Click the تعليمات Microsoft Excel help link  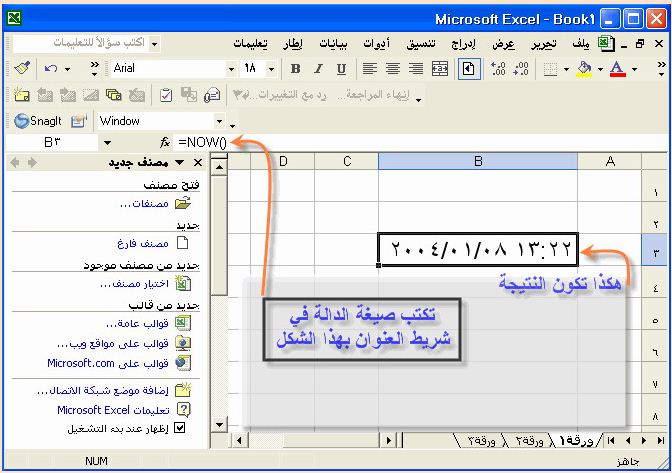coord(113,410)
